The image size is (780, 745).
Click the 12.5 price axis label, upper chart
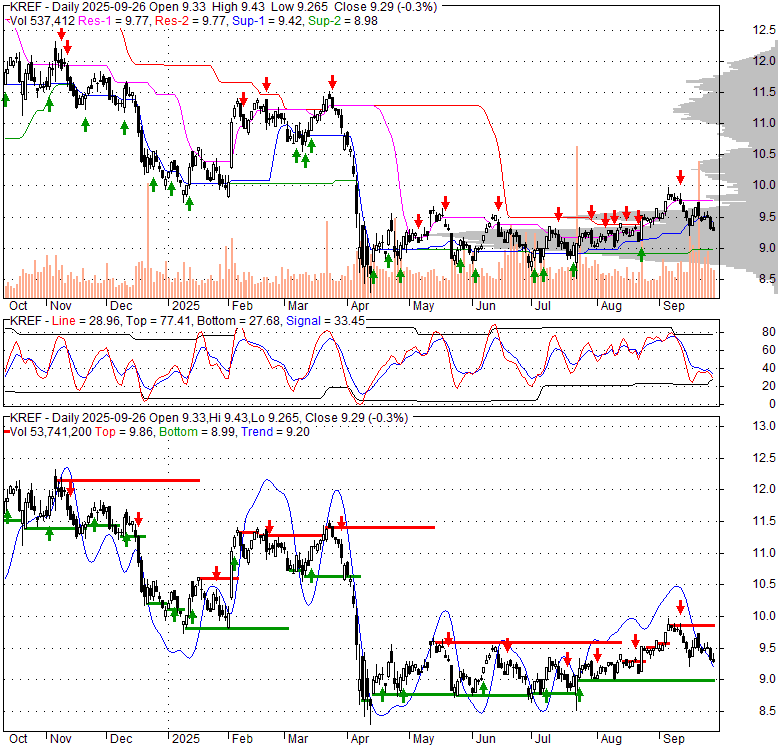pyautogui.click(x=764, y=30)
